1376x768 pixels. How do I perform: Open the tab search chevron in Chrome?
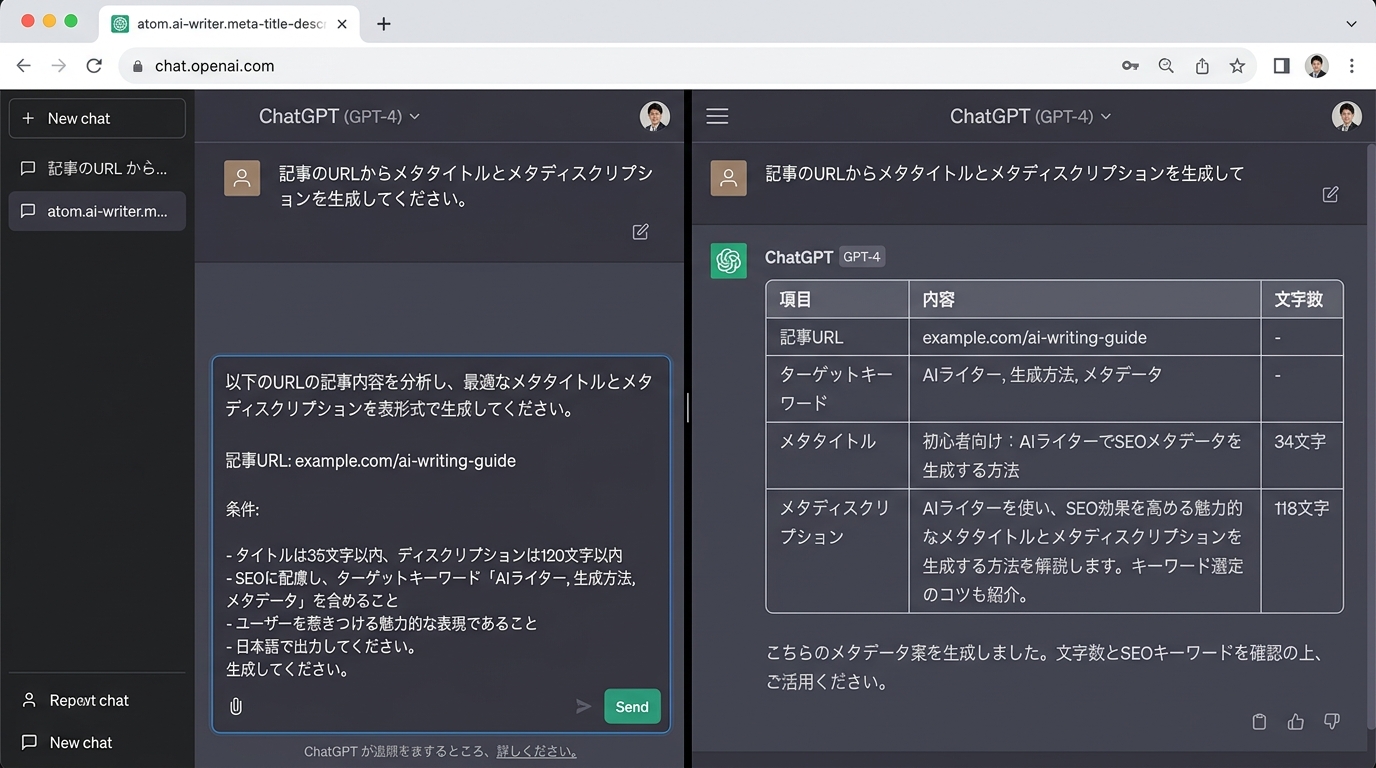click(1351, 23)
